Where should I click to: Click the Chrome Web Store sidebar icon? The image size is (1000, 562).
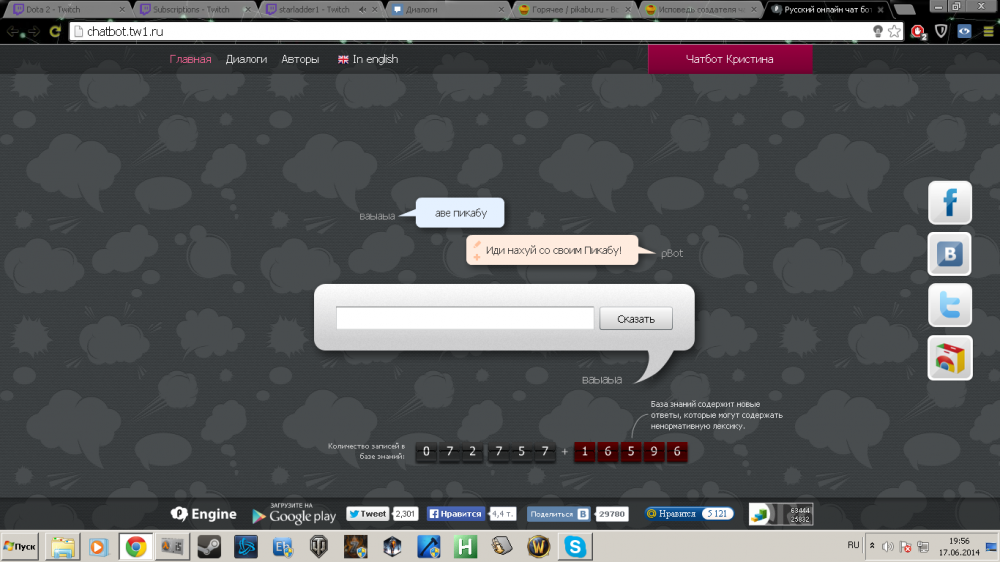tap(949, 358)
